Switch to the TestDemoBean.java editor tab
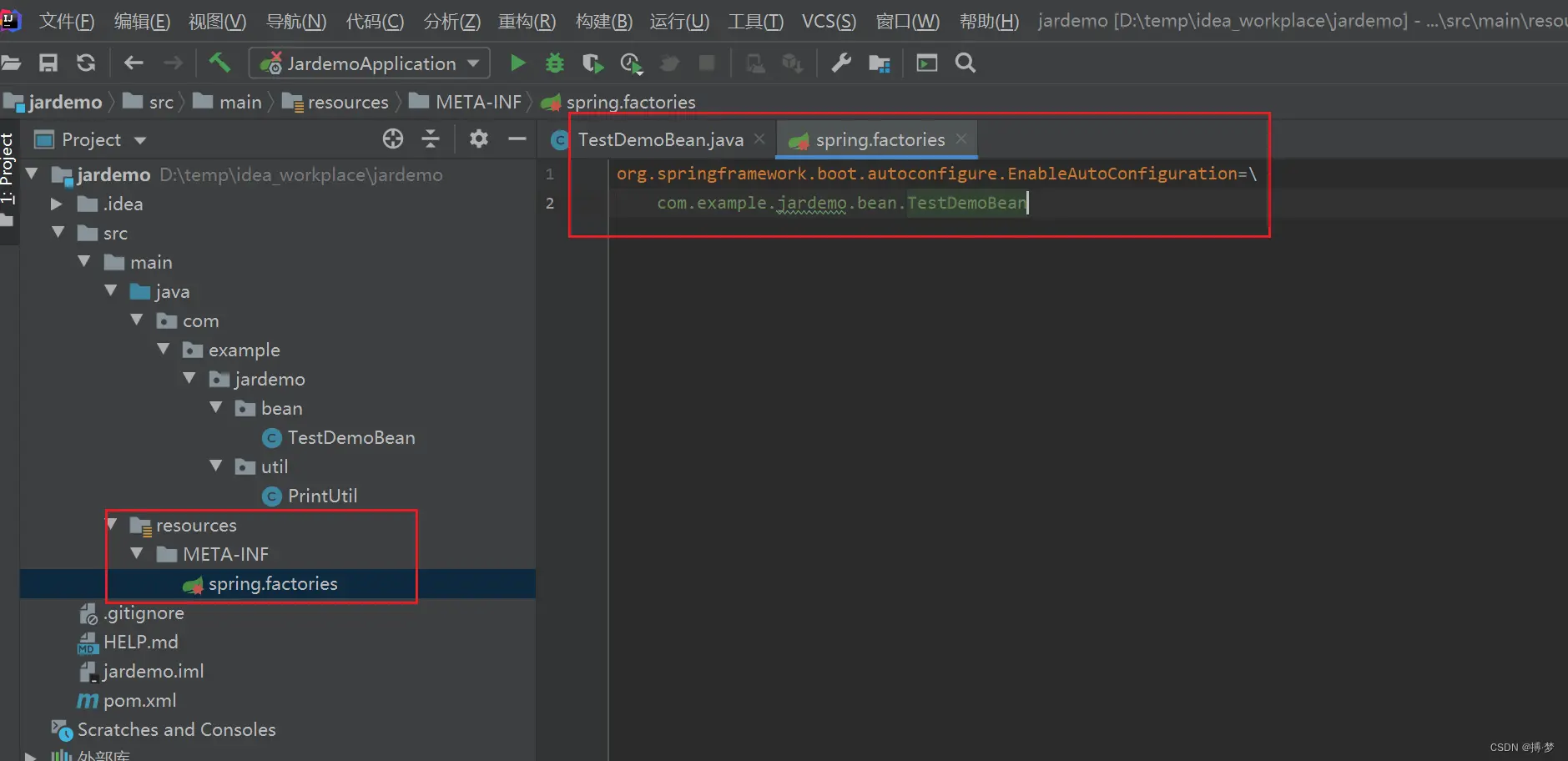The image size is (1568, 761). (660, 139)
